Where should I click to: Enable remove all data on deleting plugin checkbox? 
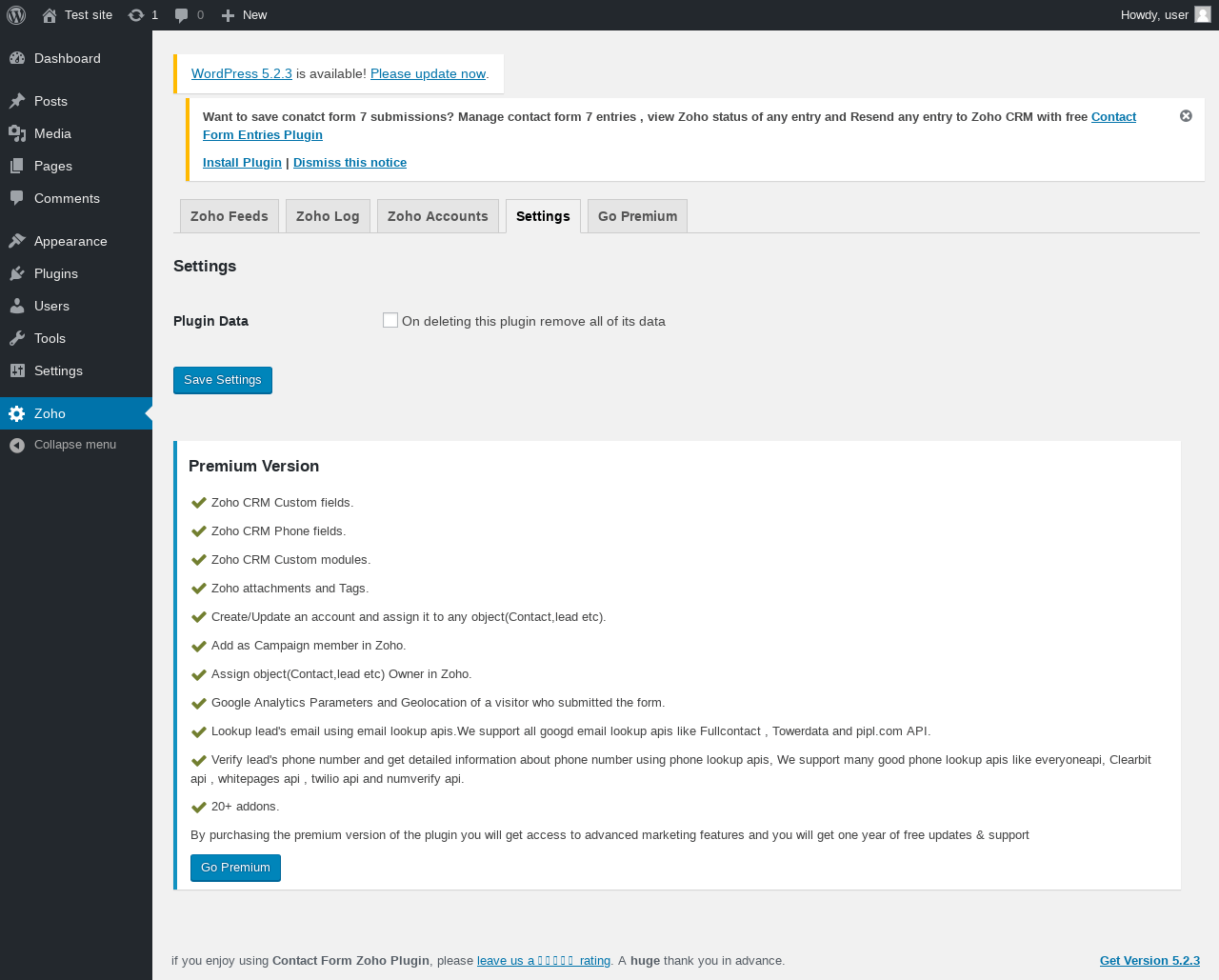390,320
